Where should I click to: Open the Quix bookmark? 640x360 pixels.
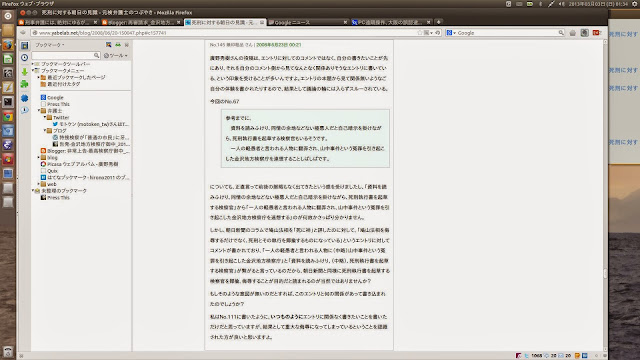tap(49, 171)
